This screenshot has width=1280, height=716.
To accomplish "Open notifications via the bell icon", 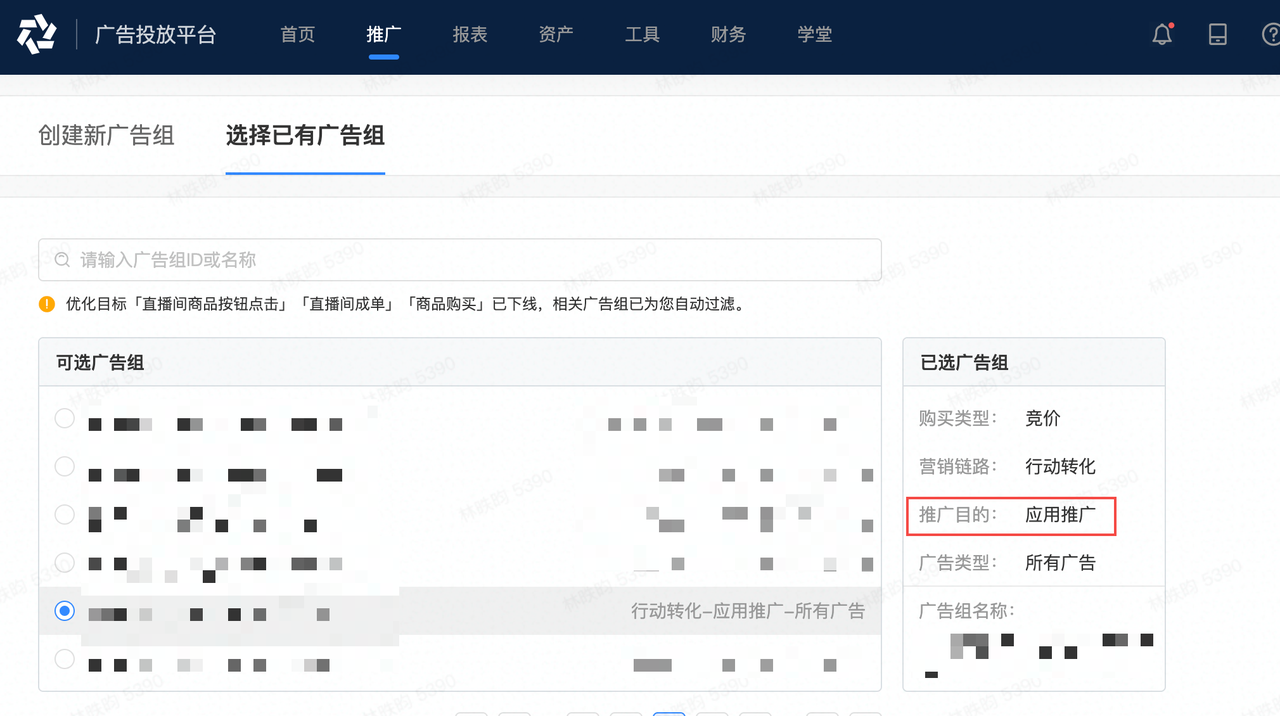I will click(x=1161, y=34).
